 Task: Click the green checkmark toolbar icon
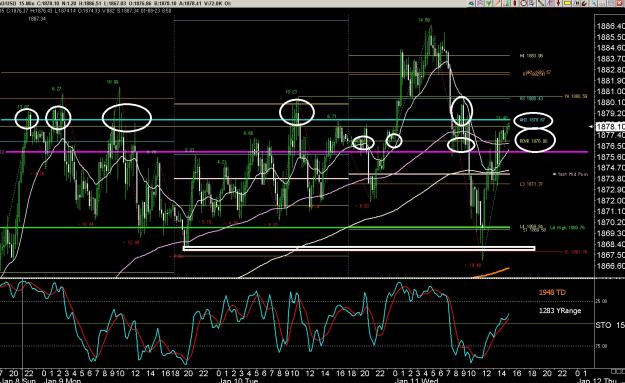coord(488,3)
